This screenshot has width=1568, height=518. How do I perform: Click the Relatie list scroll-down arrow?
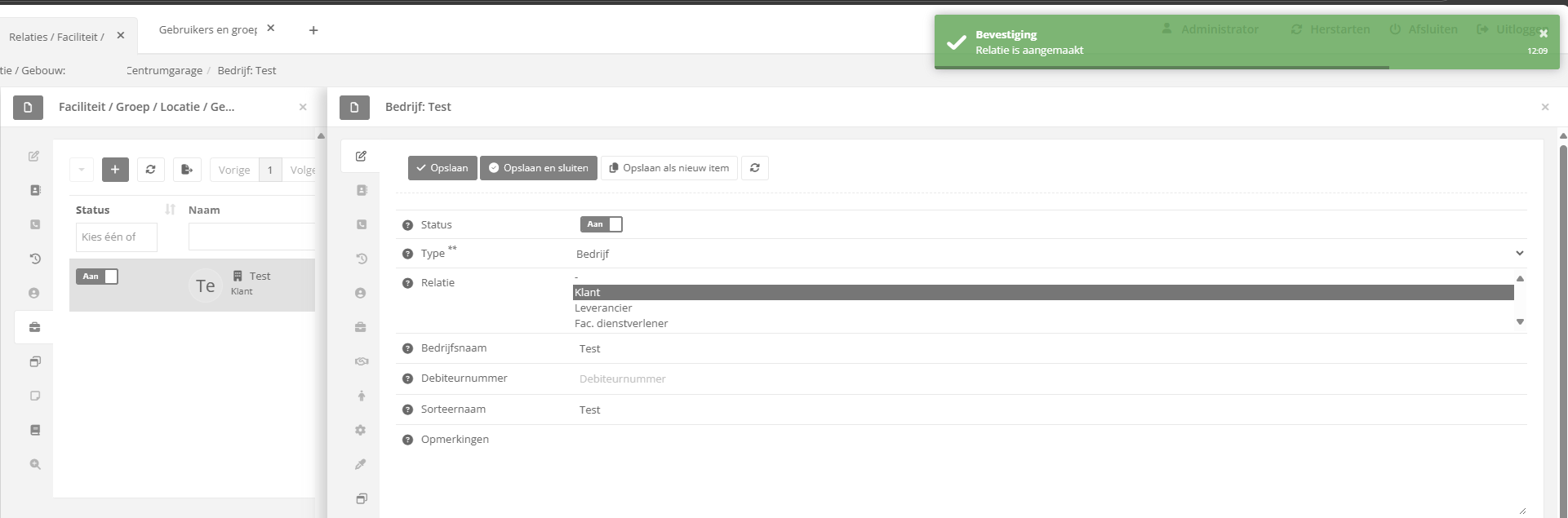coord(1520,322)
